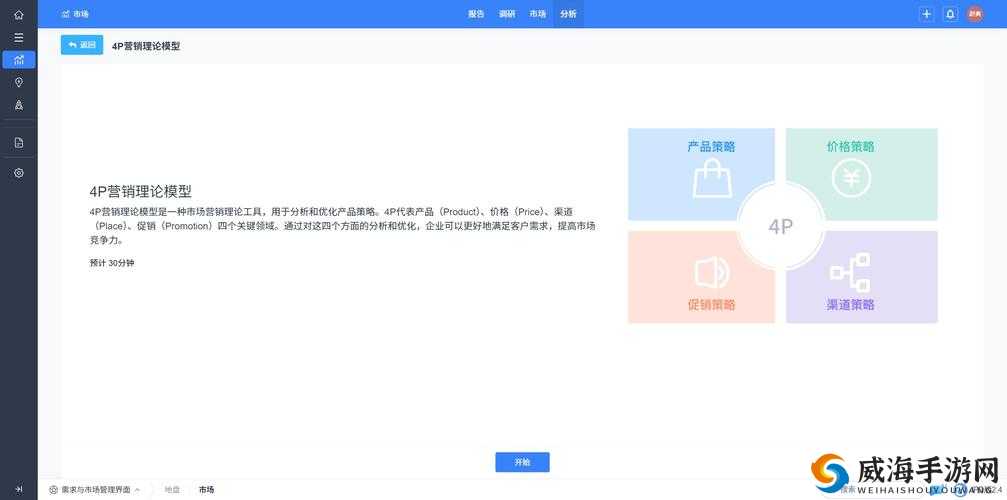Image resolution: width=1007 pixels, height=500 pixels.
Task: Click the megaphone promotion strategy icon
Action: [x=712, y=273]
